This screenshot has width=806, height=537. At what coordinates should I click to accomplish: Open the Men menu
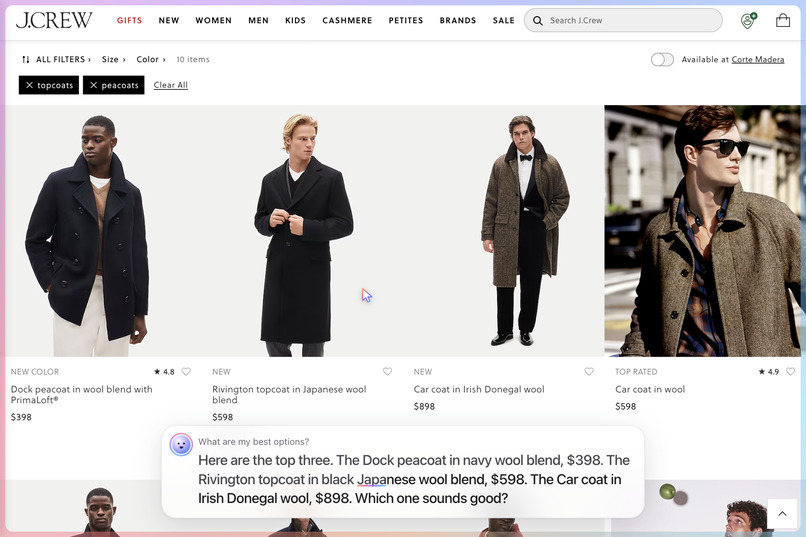coord(258,21)
